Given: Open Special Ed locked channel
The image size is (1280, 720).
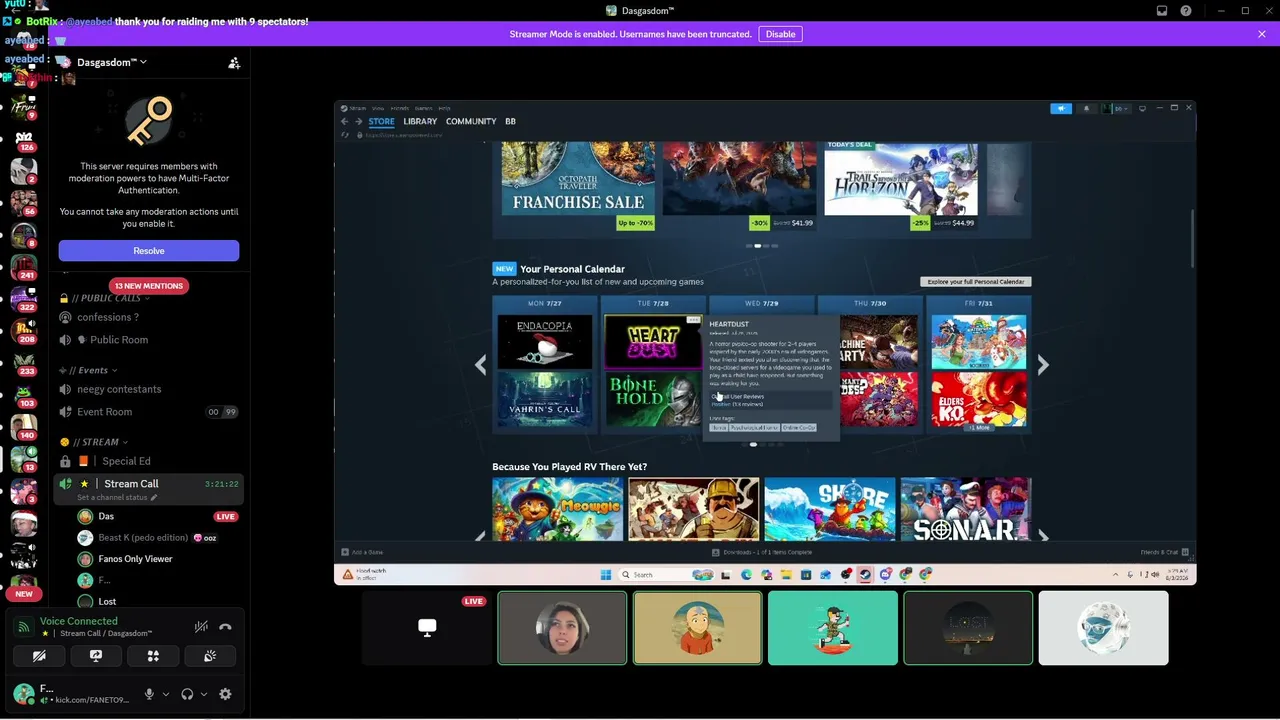Looking at the screenshot, I should pyautogui.click(x=149, y=461).
